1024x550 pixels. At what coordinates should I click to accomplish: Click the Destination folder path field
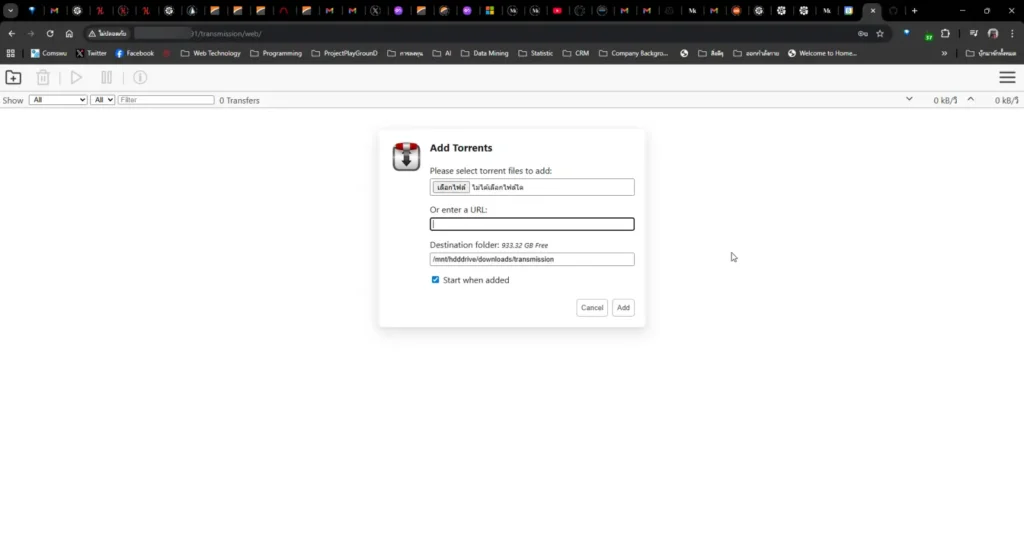pyautogui.click(x=532, y=259)
